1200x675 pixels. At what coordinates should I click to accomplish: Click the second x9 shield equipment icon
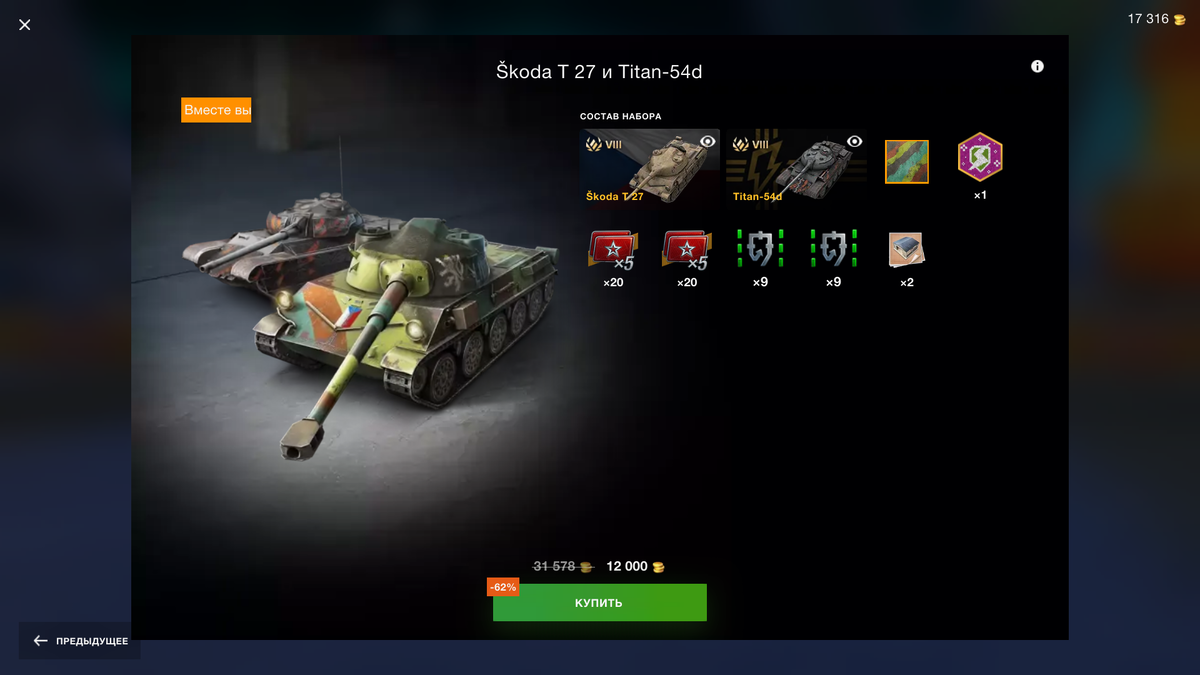click(833, 249)
